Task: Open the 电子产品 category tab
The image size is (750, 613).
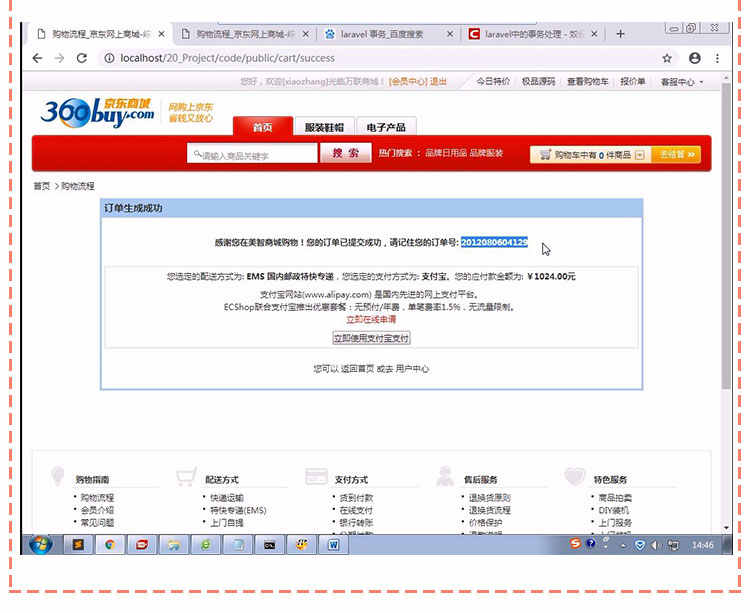Action: tap(386, 127)
